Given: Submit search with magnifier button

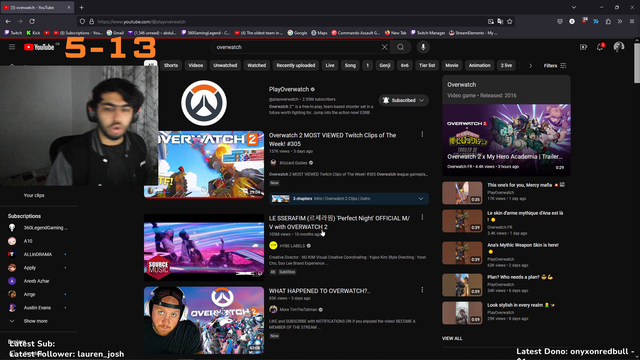Looking at the screenshot, I should point(401,47).
